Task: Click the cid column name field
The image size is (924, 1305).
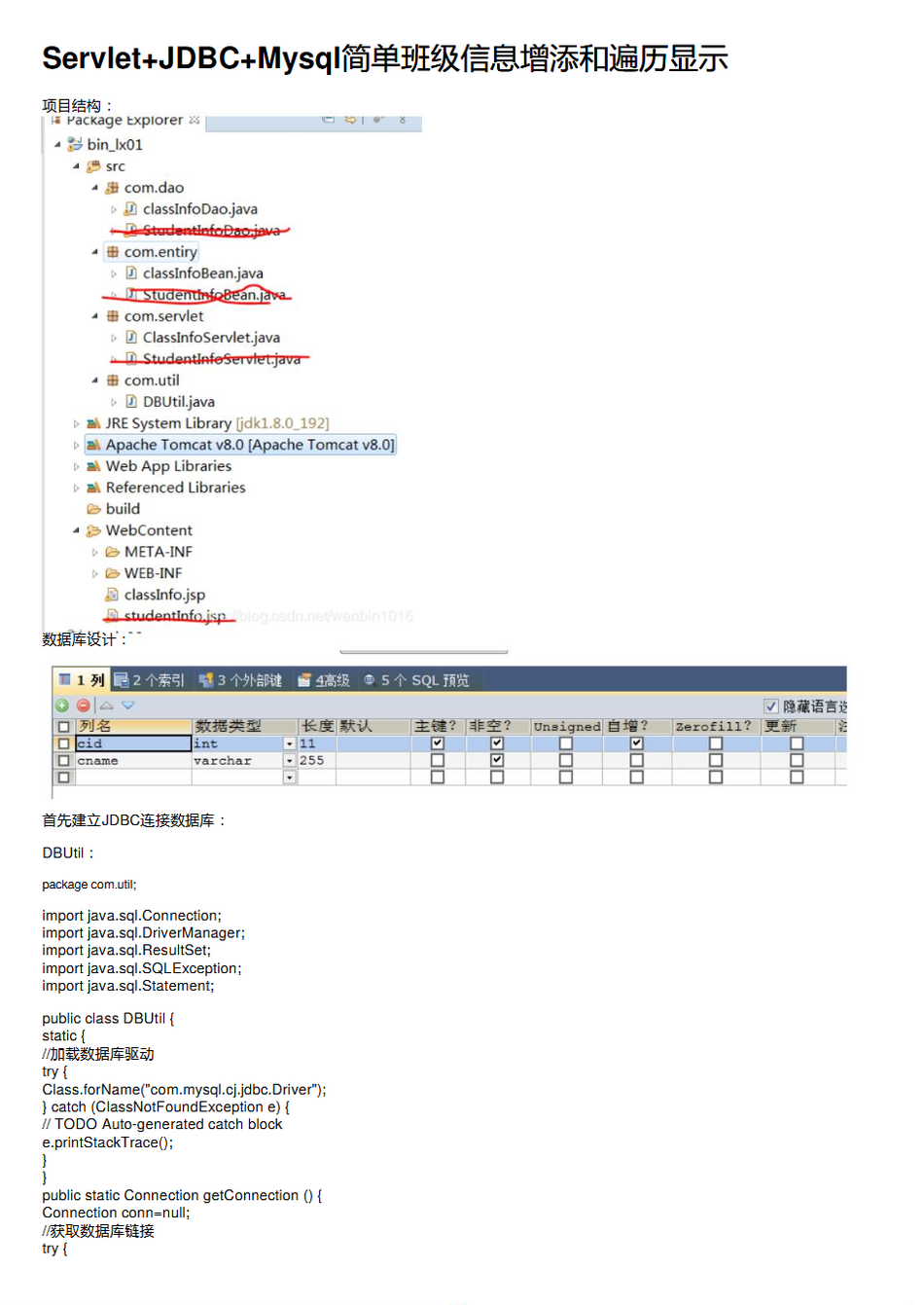Action: (132, 743)
